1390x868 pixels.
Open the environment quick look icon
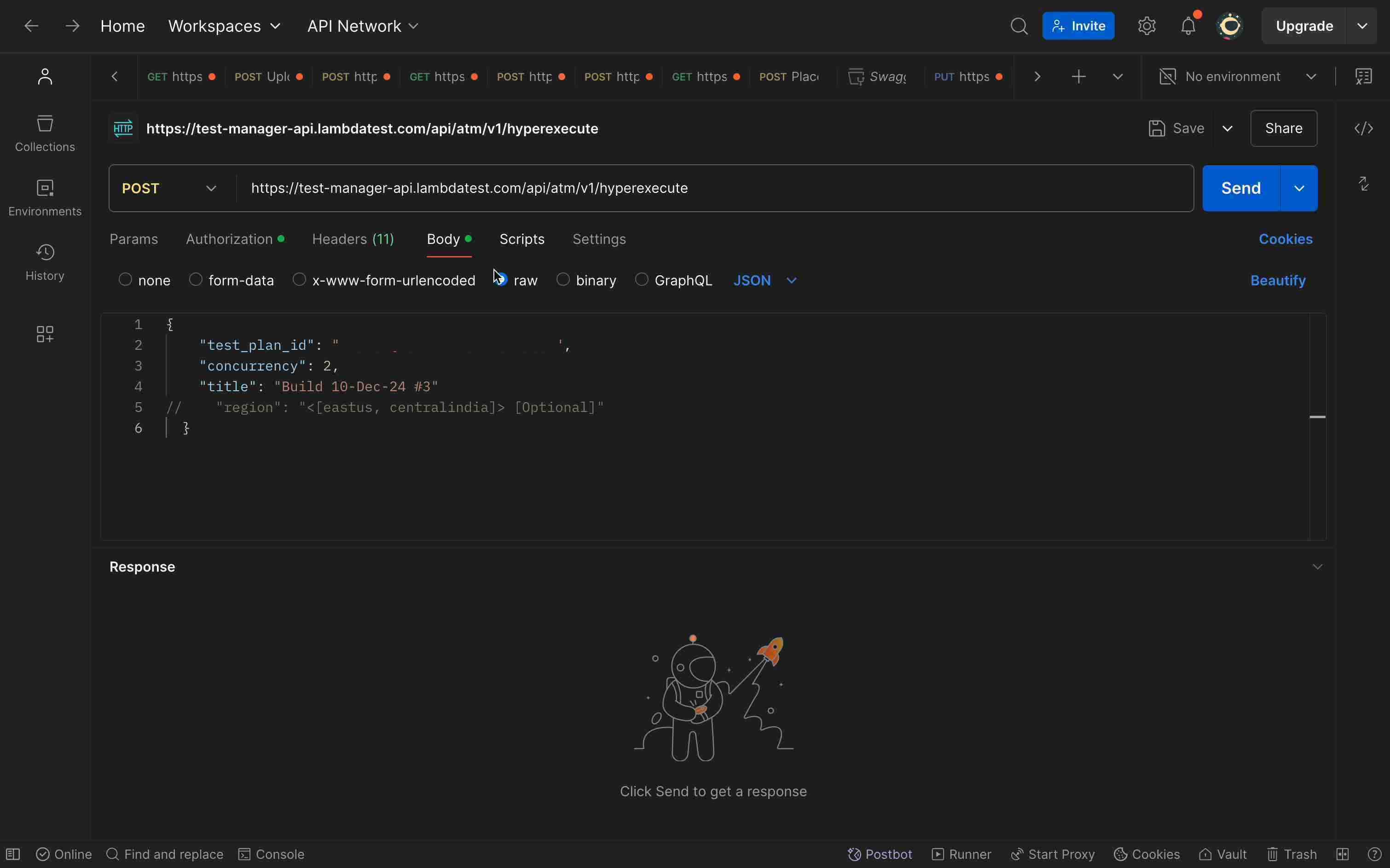coord(1364,76)
